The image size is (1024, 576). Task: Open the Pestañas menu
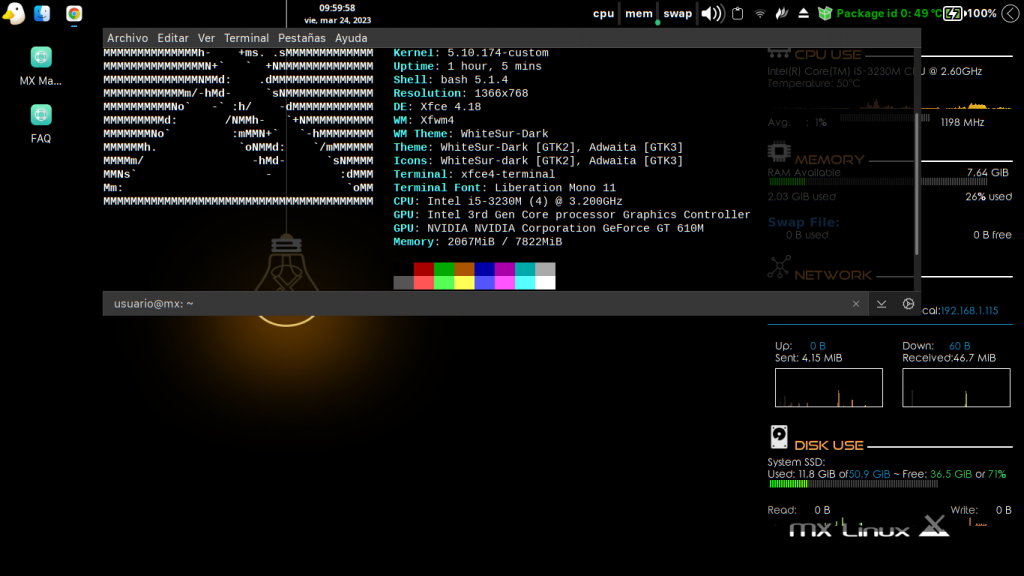point(301,38)
